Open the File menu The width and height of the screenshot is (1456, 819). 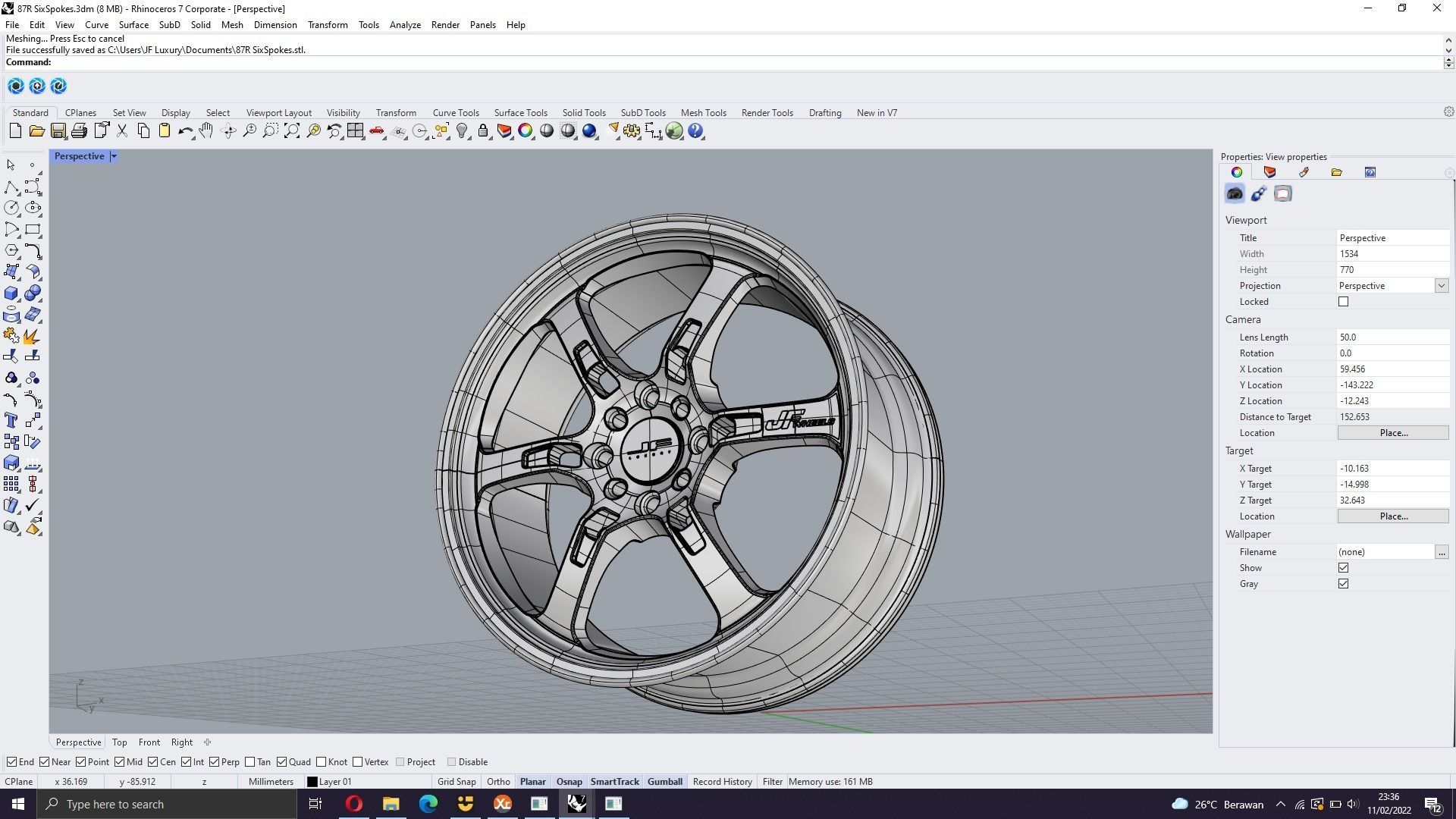point(12,25)
